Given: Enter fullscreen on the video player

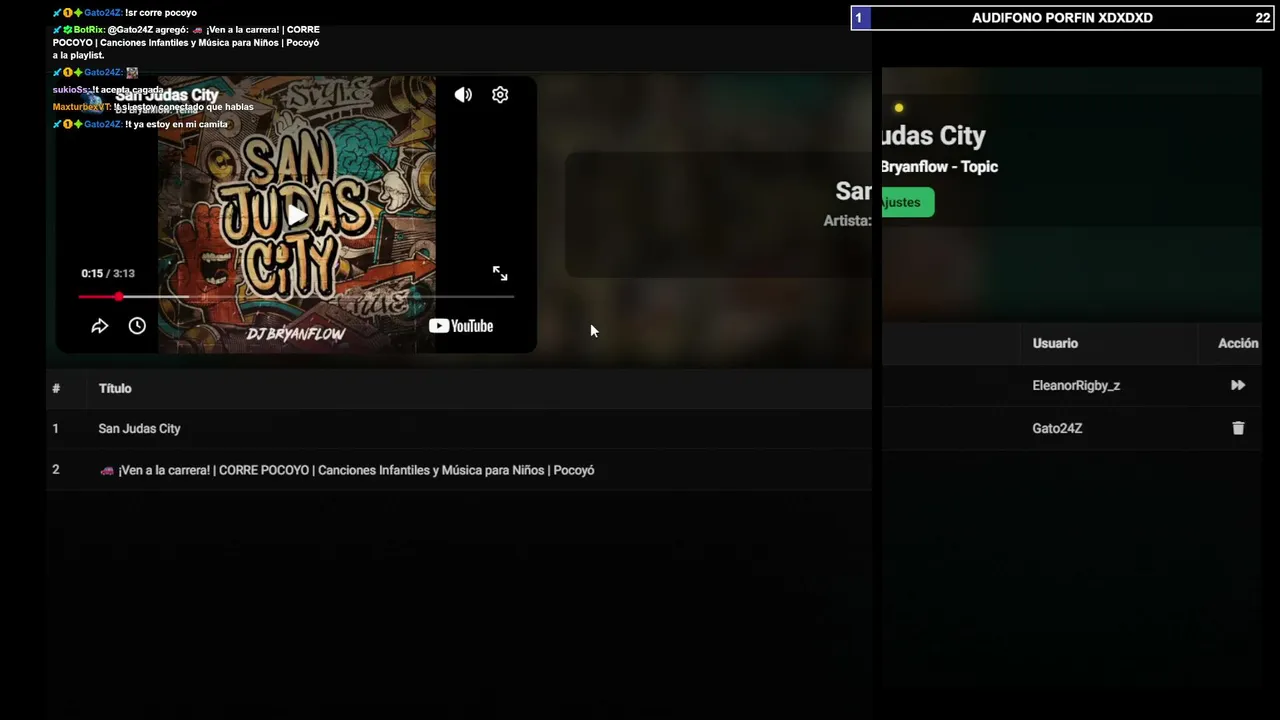Looking at the screenshot, I should pyautogui.click(x=500, y=273).
